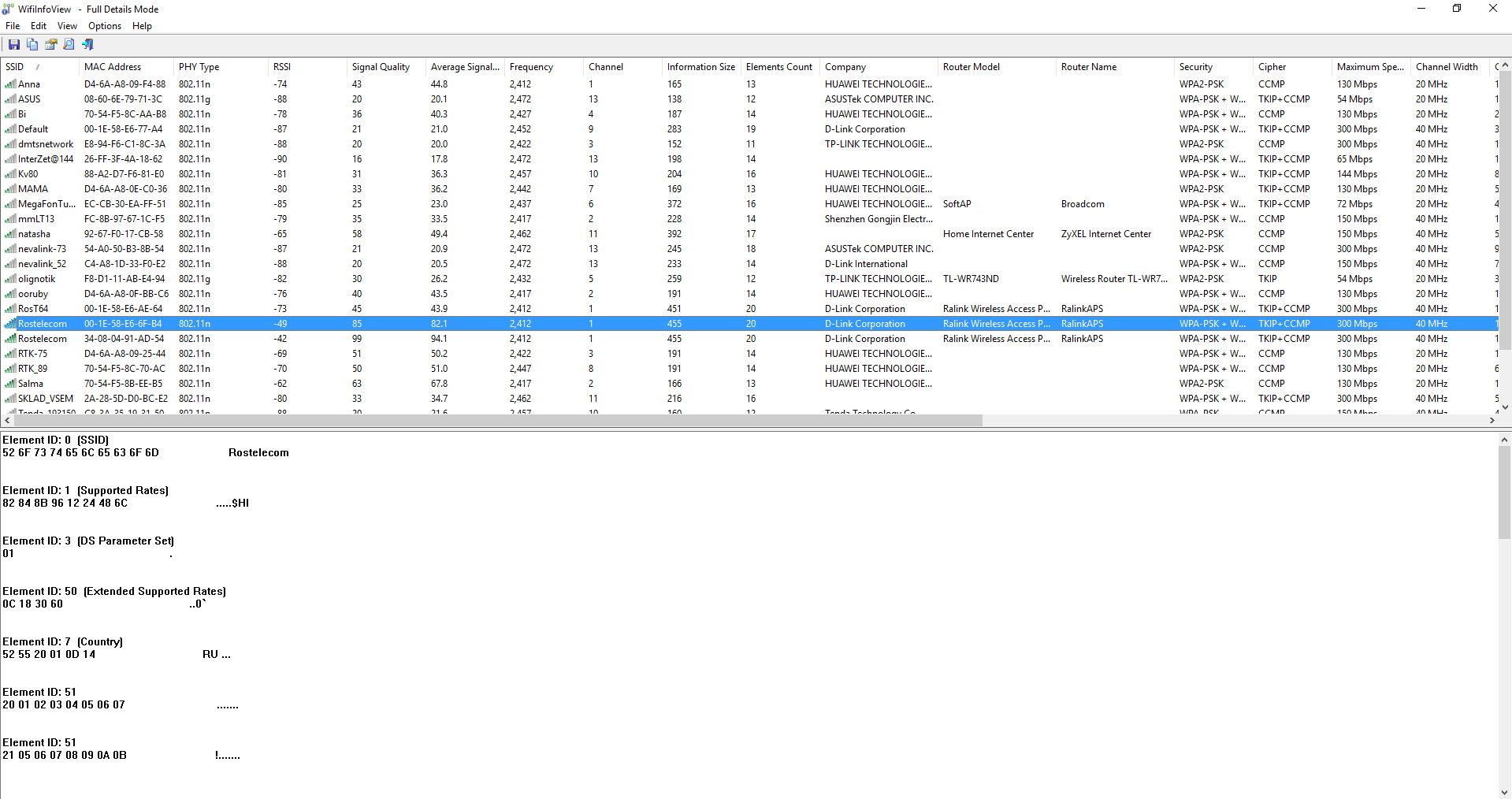Open the Properties toolbar icon
Screen dimensions: 1512x799
(x=50, y=44)
